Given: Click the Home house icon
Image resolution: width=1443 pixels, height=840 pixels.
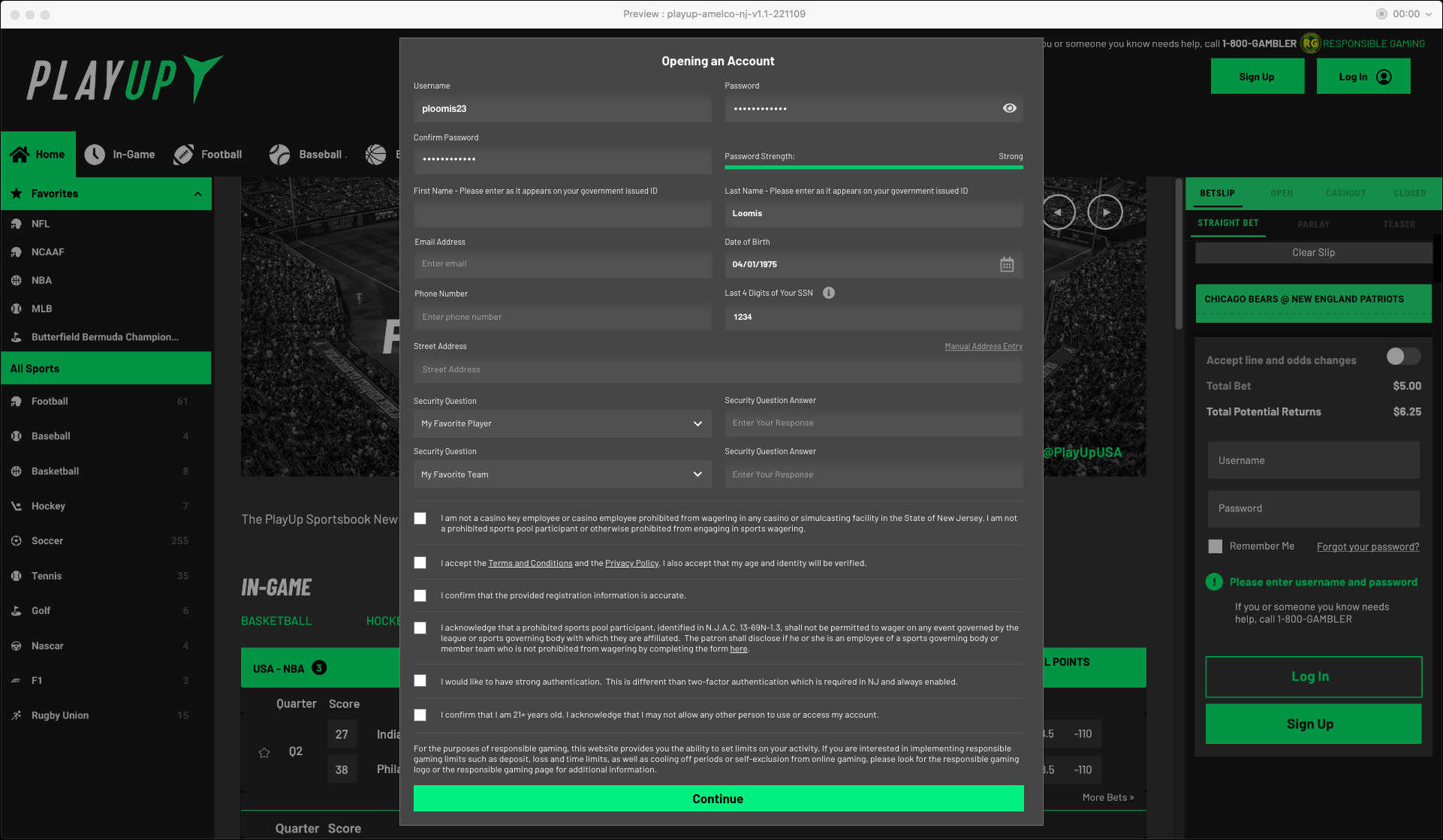Looking at the screenshot, I should coord(20,154).
